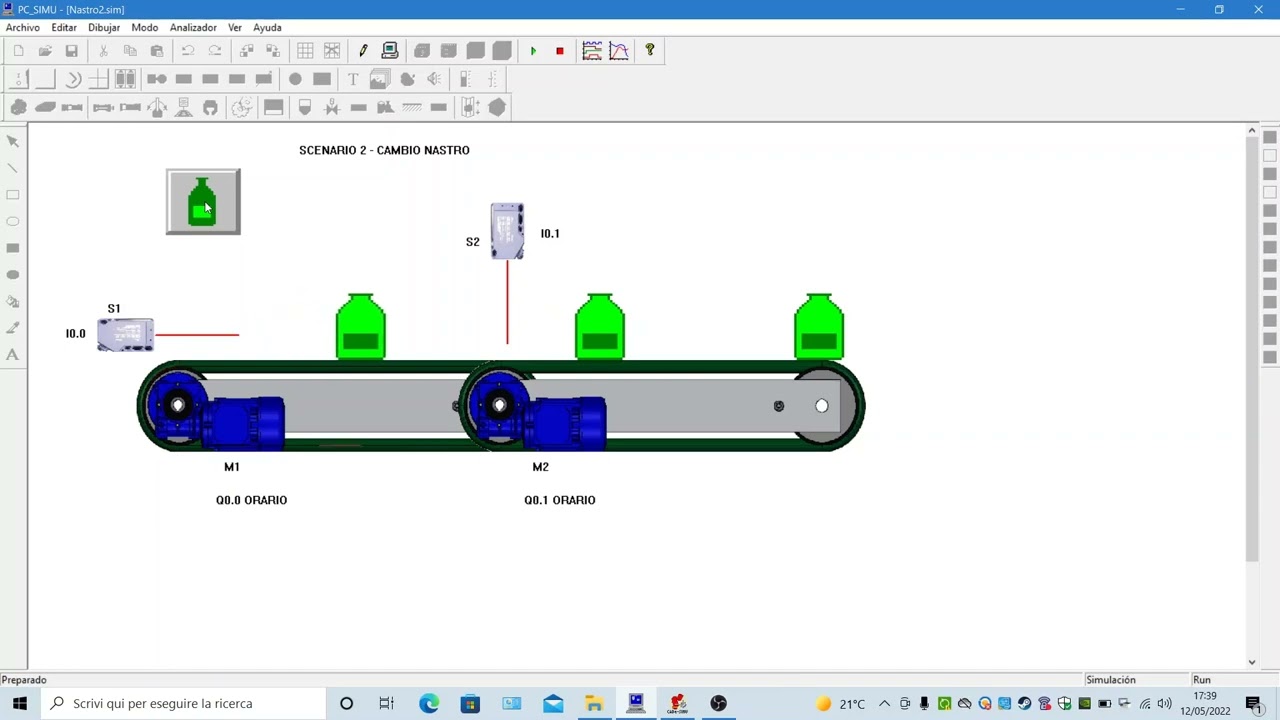
Task: Click the undo arrow icon
Action: click(187, 51)
